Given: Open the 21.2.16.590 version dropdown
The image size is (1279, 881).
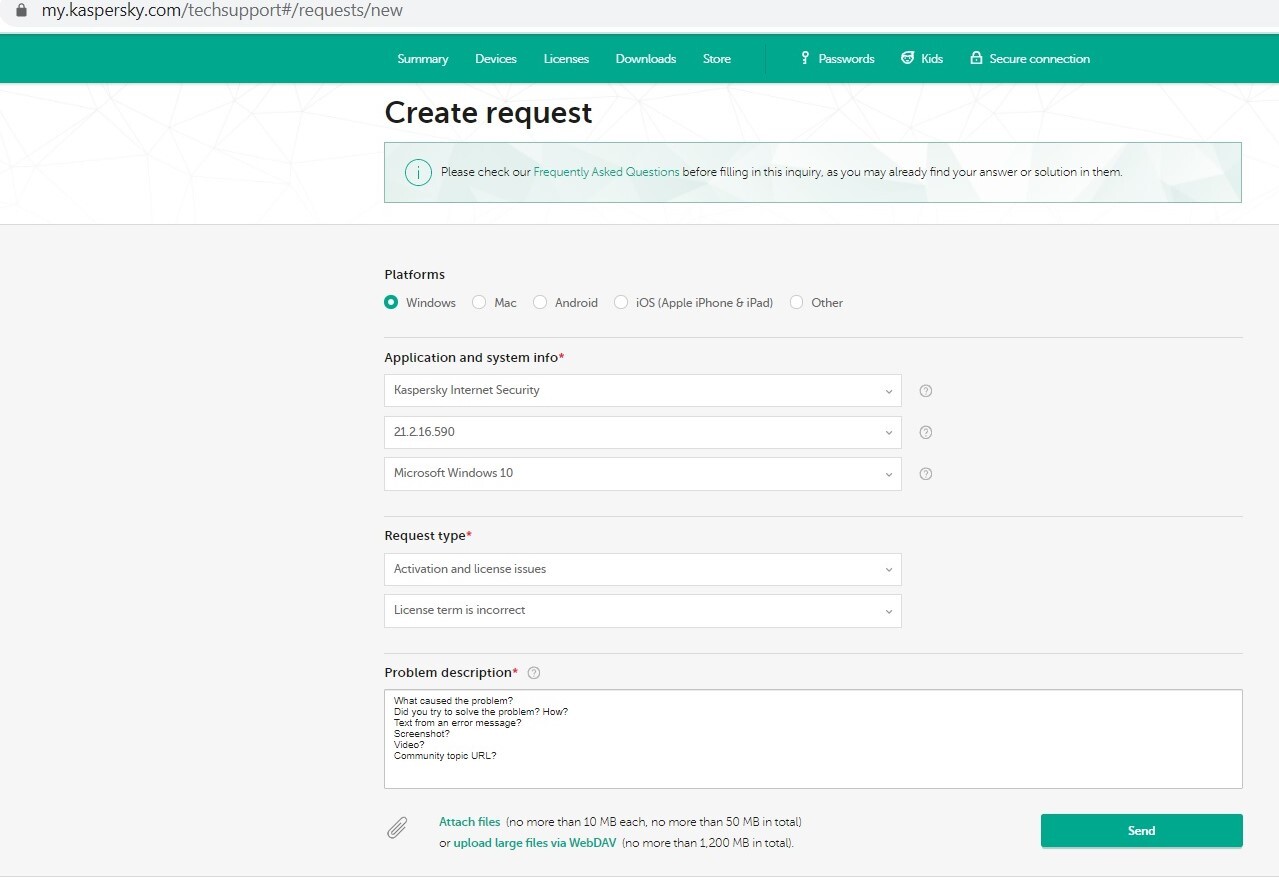Looking at the screenshot, I should (643, 433).
